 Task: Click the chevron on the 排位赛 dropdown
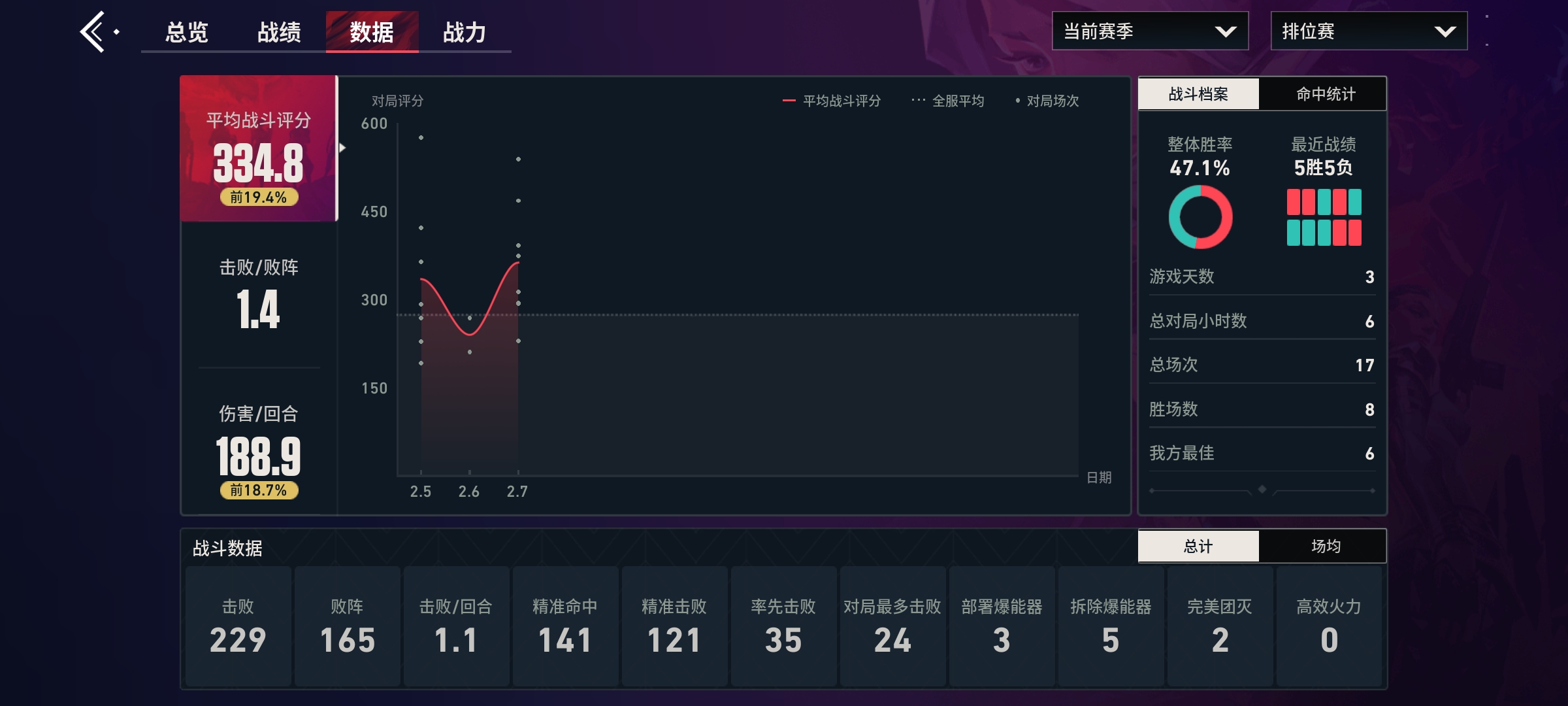click(x=1445, y=31)
